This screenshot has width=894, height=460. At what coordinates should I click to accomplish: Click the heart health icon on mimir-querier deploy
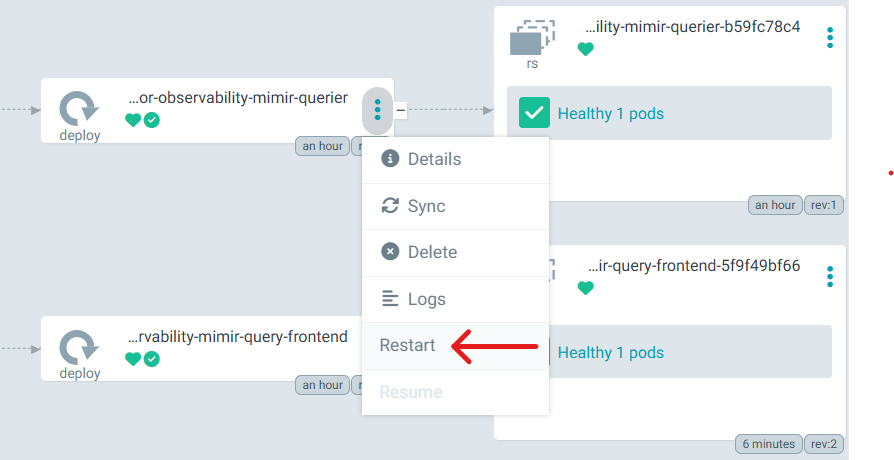(133, 120)
